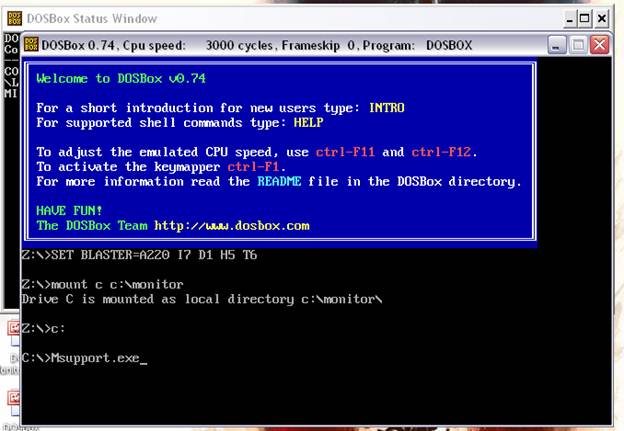This screenshot has width=624, height=431.
Task: Click the yellow INTRO command word
Action: pos(386,108)
